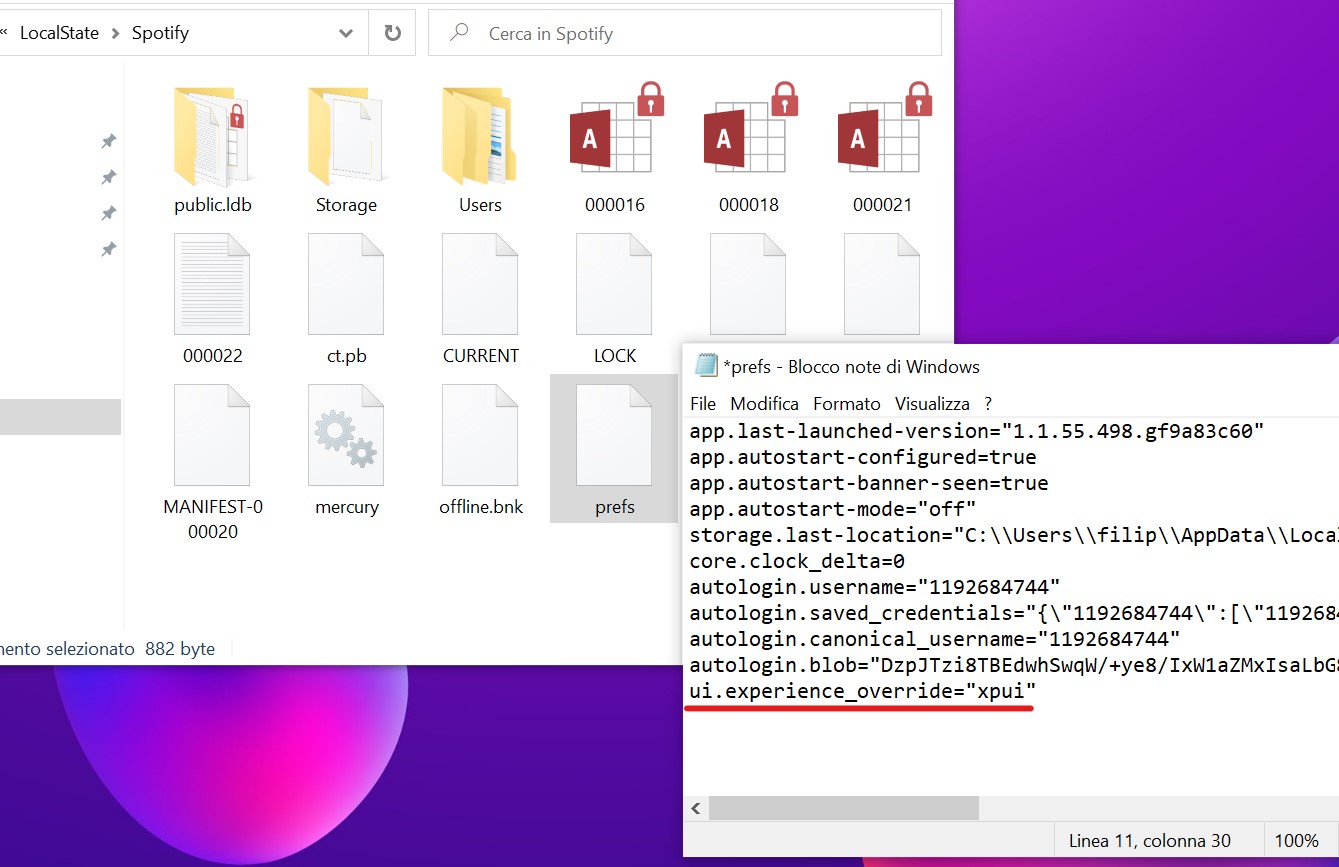Viewport: 1339px width, 867px height.
Task: Click Linea 11, colonna 30 status
Action: [x=1150, y=841]
